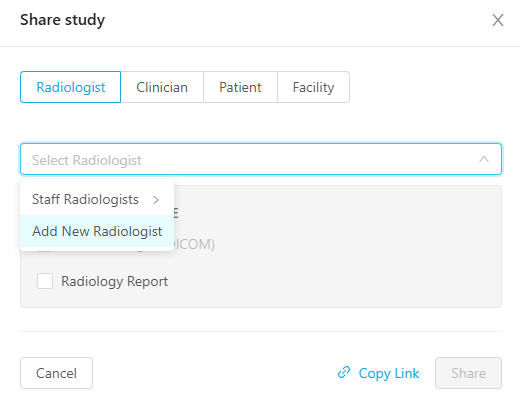Click the partially hidden DICOM option label

[x=194, y=244]
